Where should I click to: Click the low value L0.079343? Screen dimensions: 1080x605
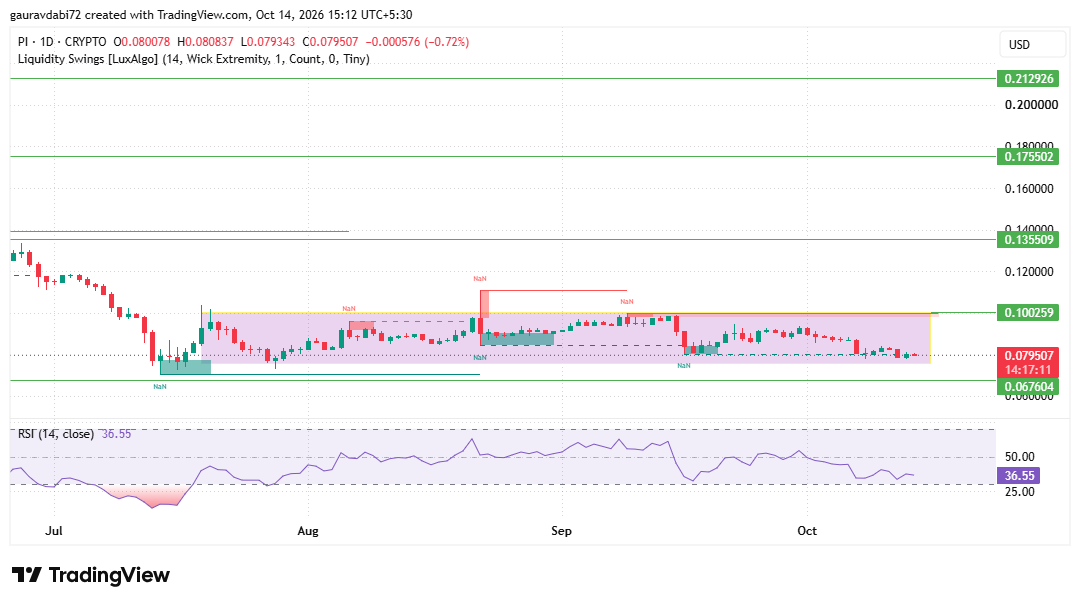tap(268, 42)
